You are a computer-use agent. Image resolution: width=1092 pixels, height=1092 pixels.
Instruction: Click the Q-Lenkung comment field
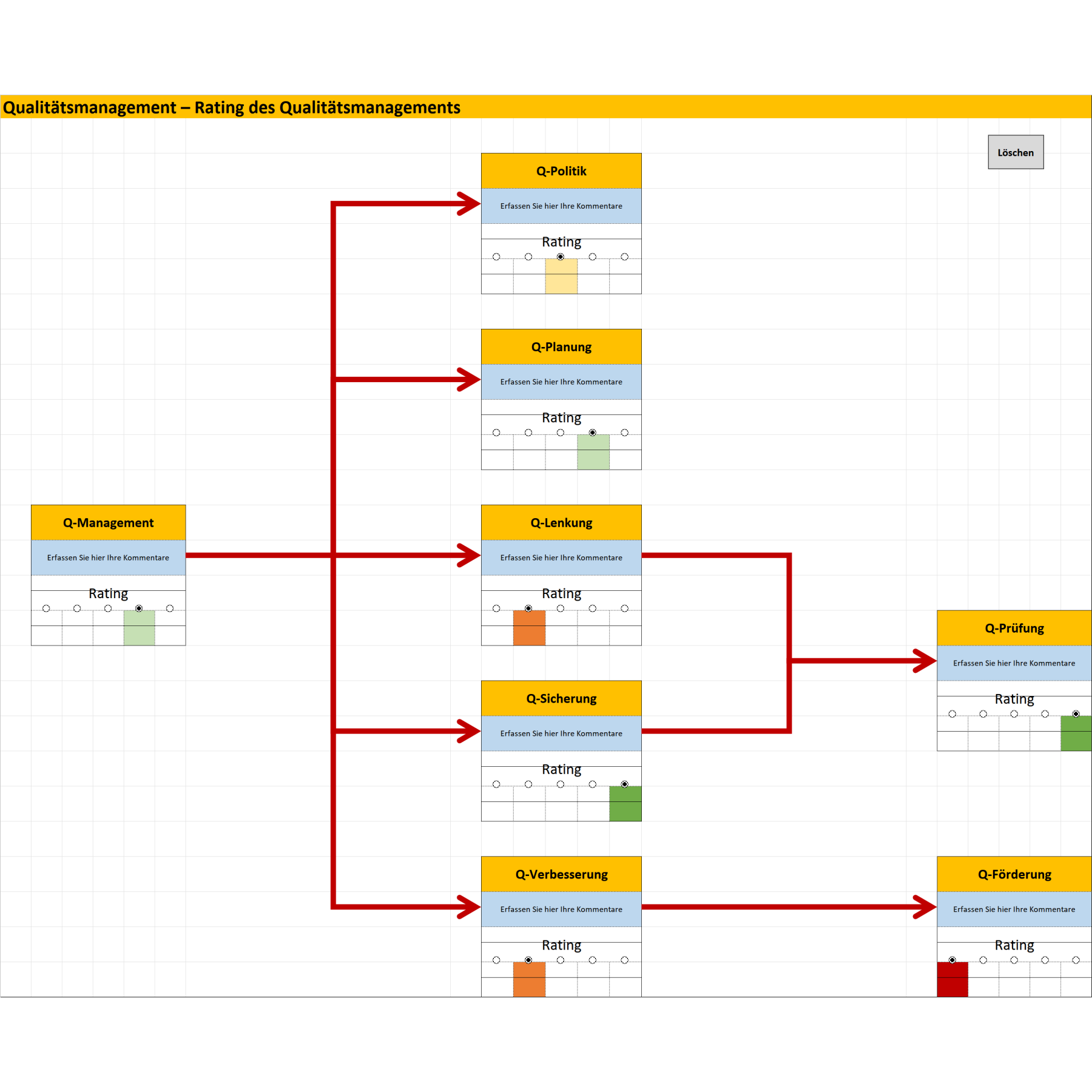[561, 558]
